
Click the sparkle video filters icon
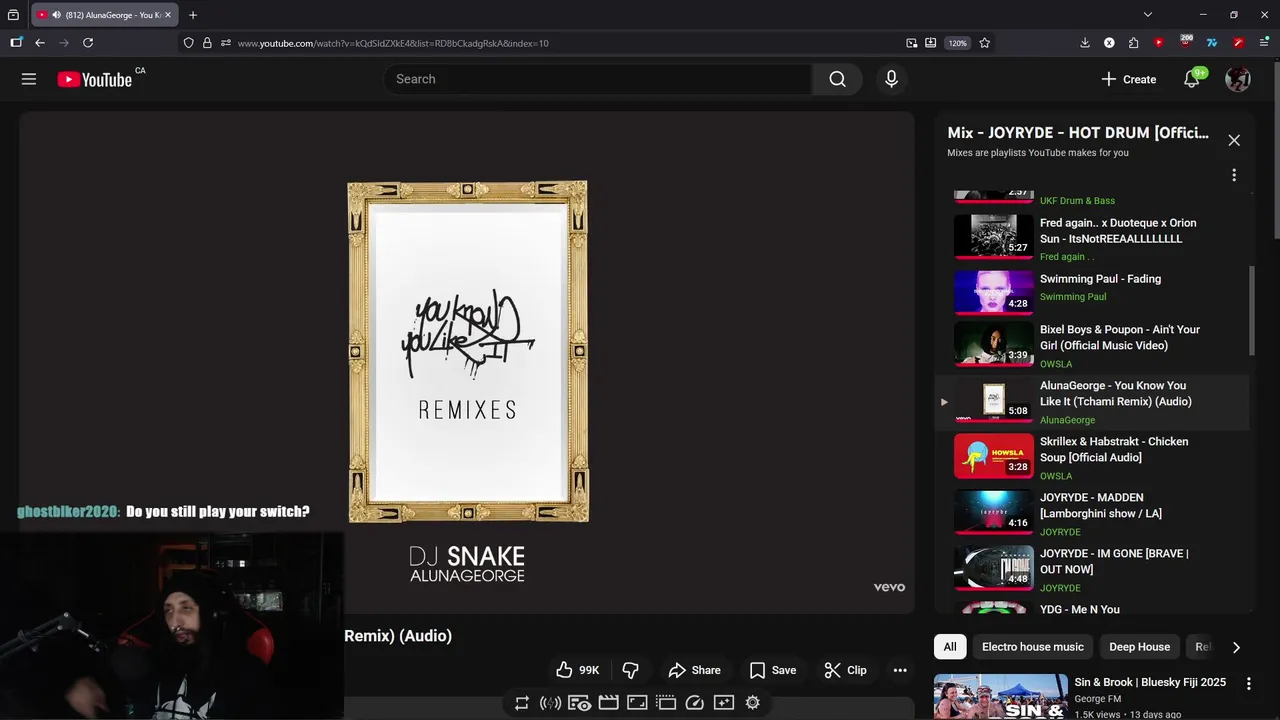(x=724, y=703)
